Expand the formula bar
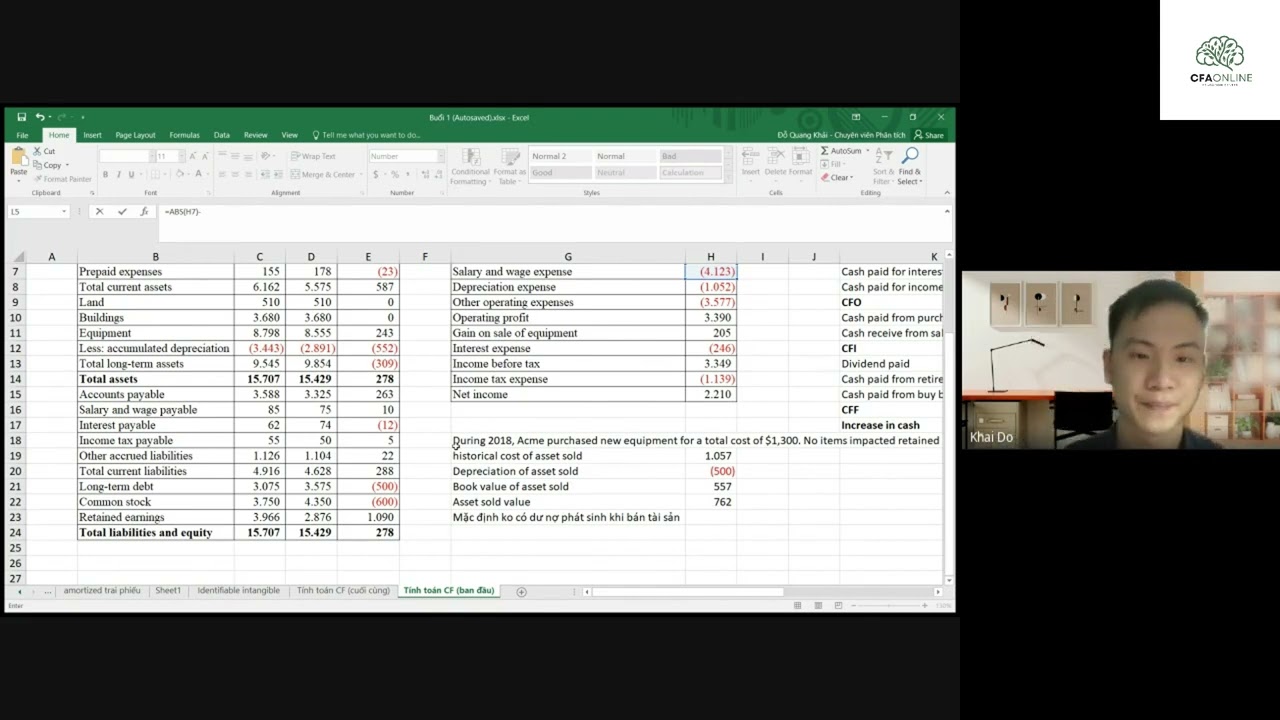 click(x=946, y=211)
